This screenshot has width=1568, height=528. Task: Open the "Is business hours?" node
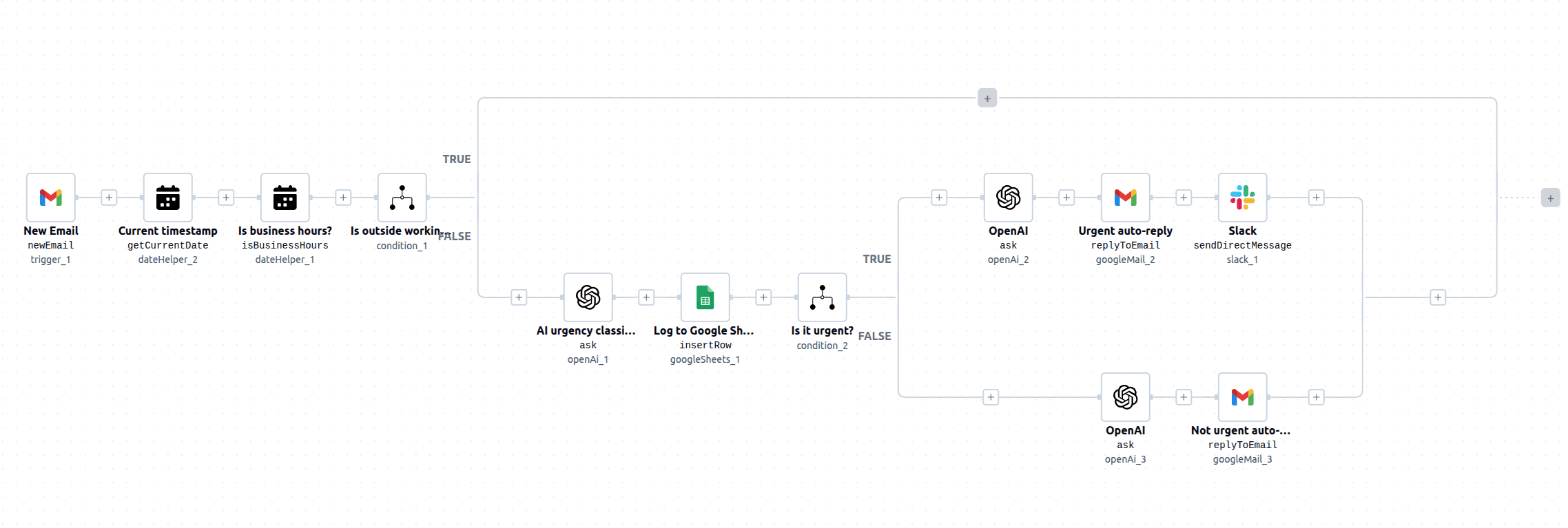coord(285,198)
